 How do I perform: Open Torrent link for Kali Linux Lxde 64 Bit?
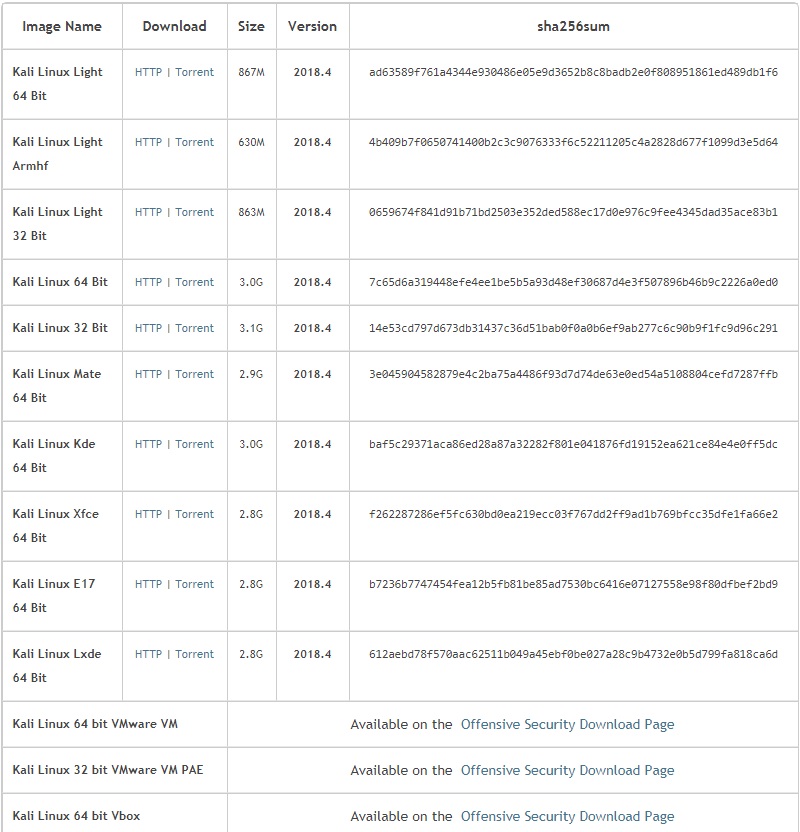pyautogui.click(x=194, y=654)
